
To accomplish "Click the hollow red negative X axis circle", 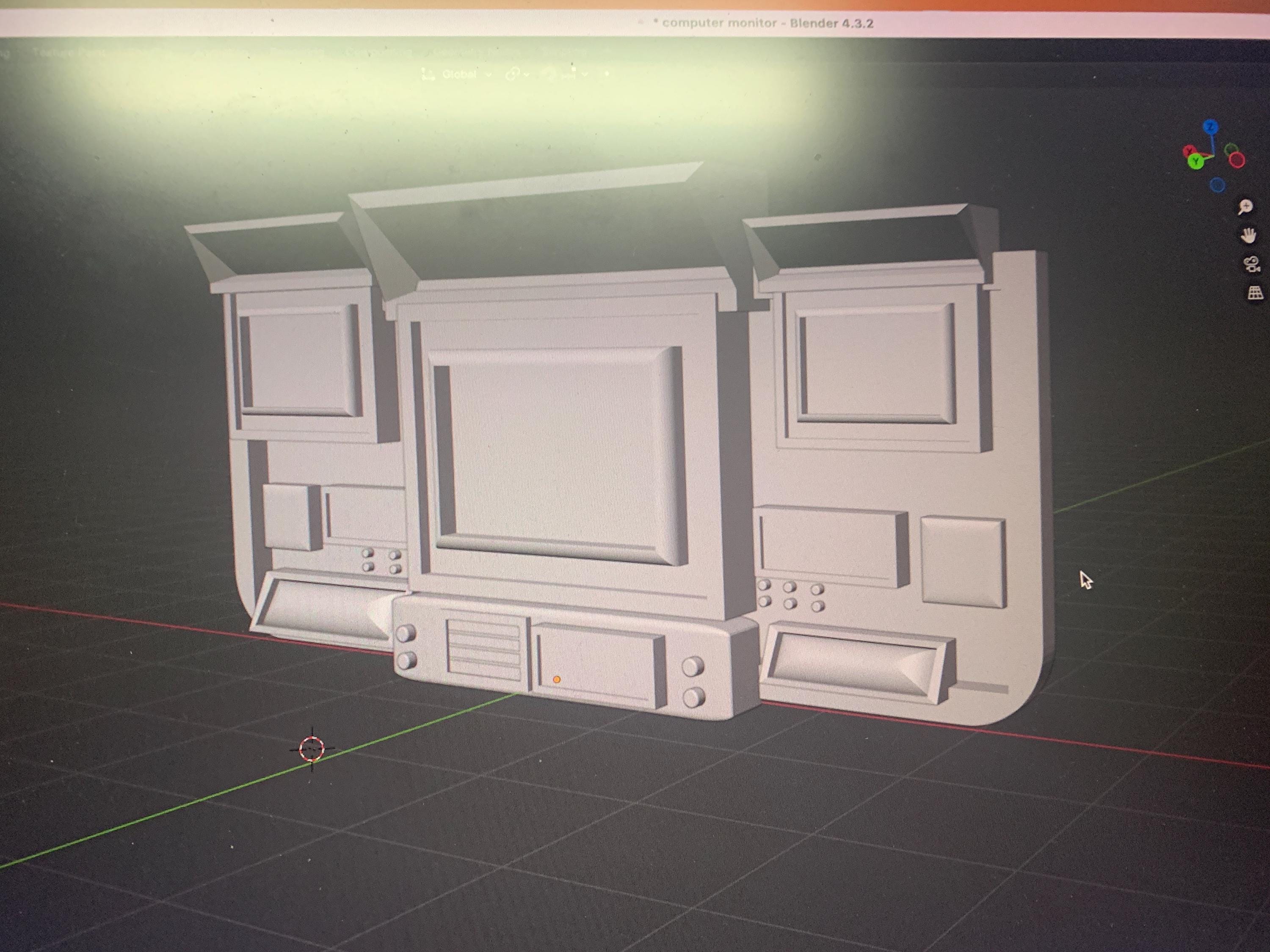I will (1237, 161).
